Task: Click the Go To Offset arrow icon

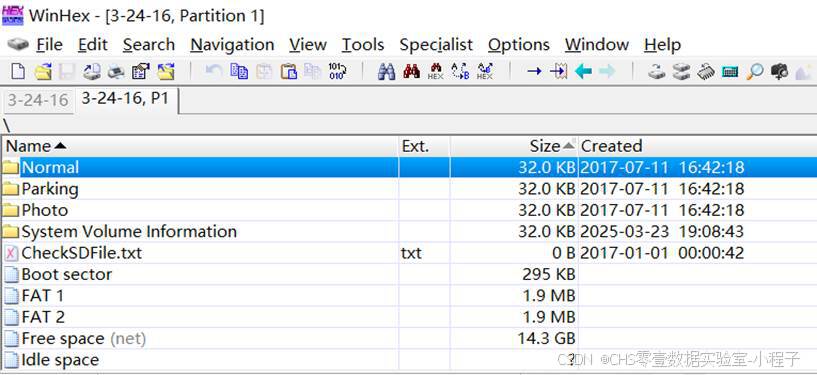Action: click(534, 71)
